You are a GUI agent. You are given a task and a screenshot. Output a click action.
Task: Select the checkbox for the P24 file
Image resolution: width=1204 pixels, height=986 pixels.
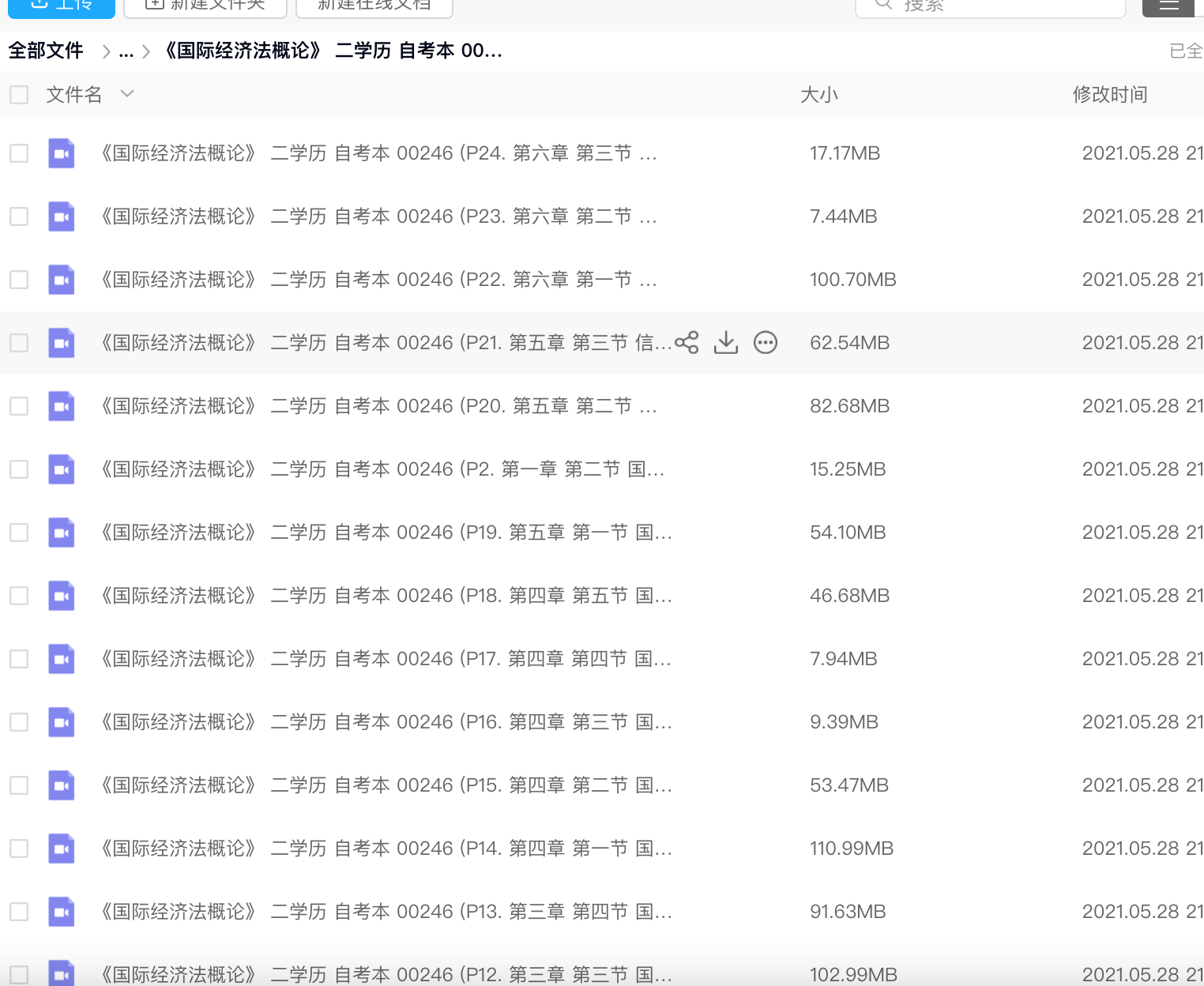[19, 153]
